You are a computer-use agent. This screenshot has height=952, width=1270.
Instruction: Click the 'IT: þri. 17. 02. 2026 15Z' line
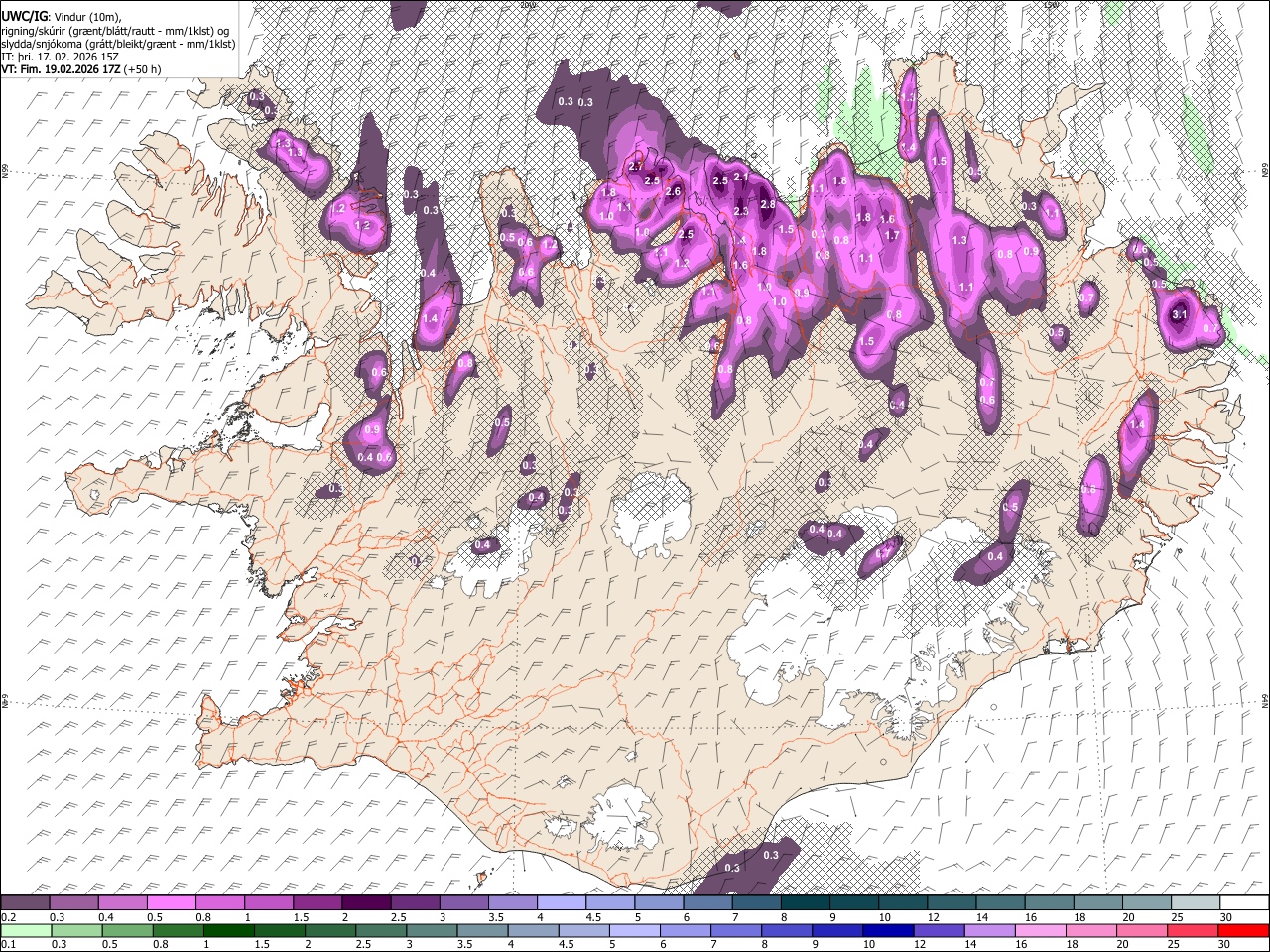click(x=61, y=57)
